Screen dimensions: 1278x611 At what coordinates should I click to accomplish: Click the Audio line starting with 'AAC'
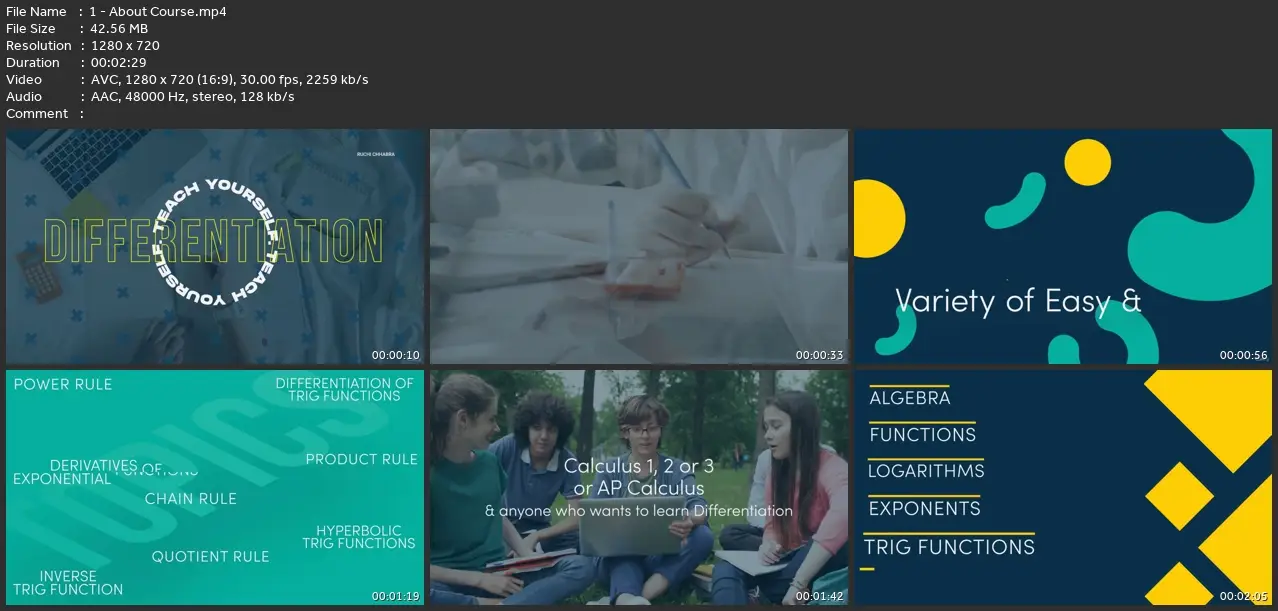[x=192, y=97]
